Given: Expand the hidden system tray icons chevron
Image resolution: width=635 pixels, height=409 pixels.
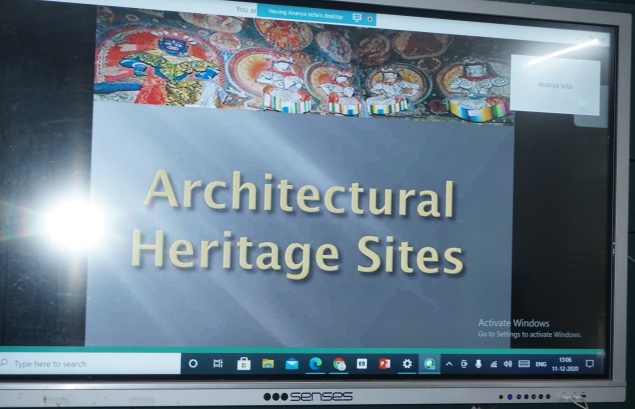Looking at the screenshot, I should point(449,364).
